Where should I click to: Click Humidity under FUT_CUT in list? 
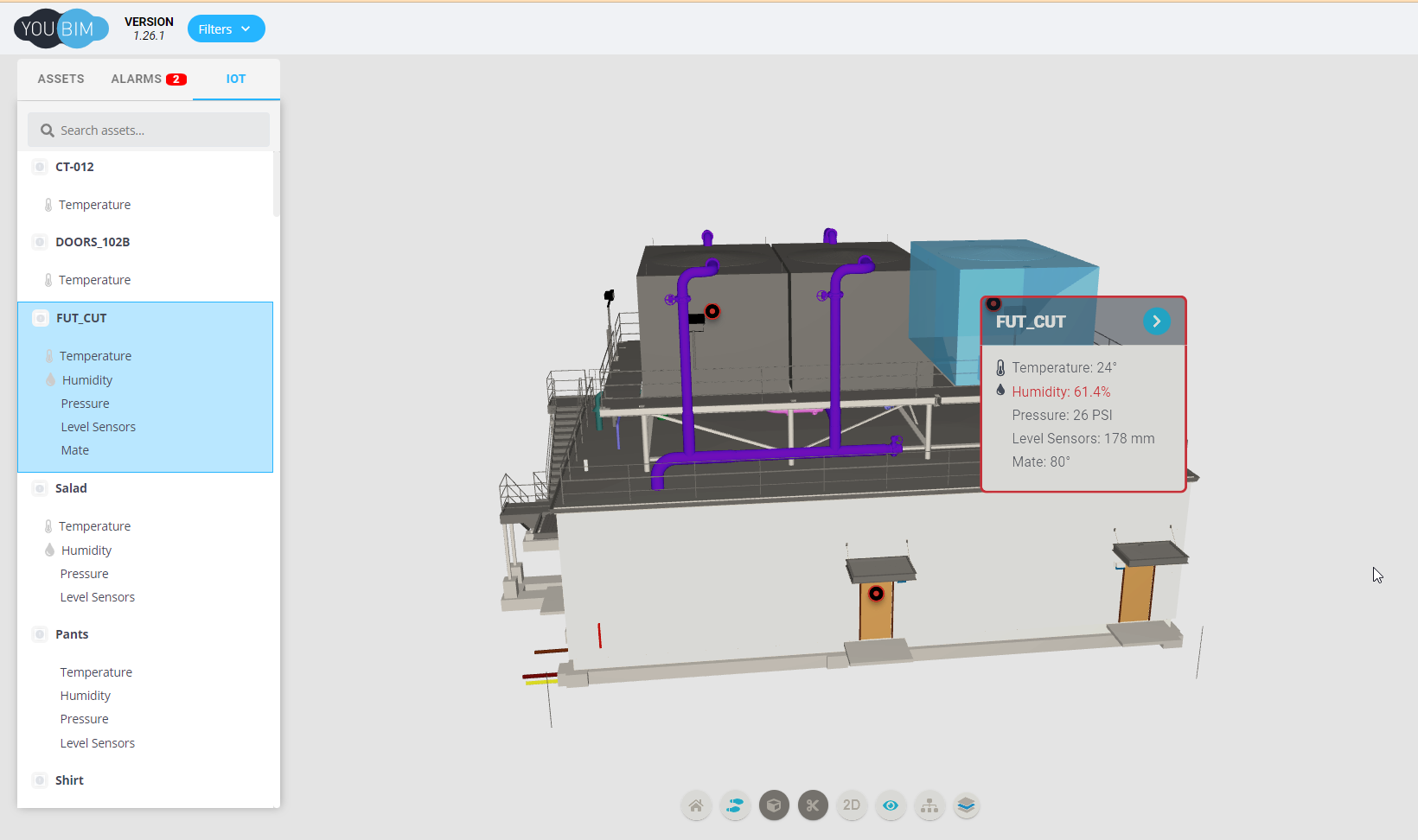point(87,380)
